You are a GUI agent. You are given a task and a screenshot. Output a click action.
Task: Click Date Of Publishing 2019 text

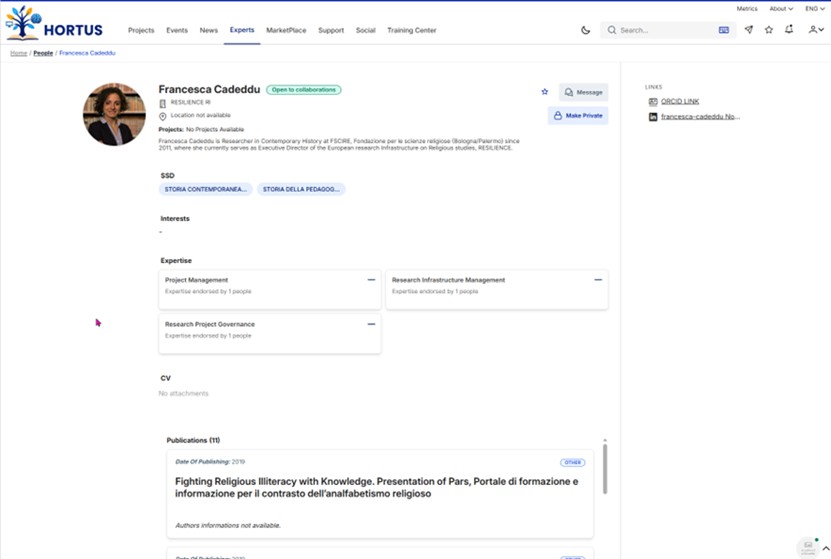(210, 462)
